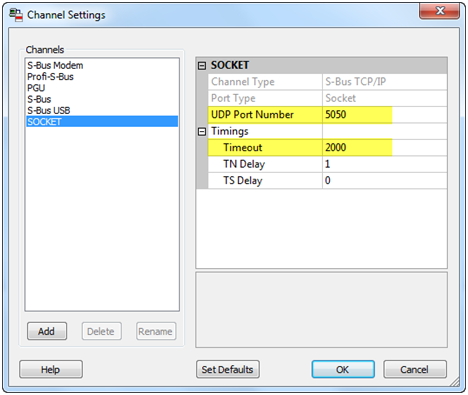The height and width of the screenshot is (395, 468).
Task: Select the TN Delay property label
Action: click(x=244, y=164)
